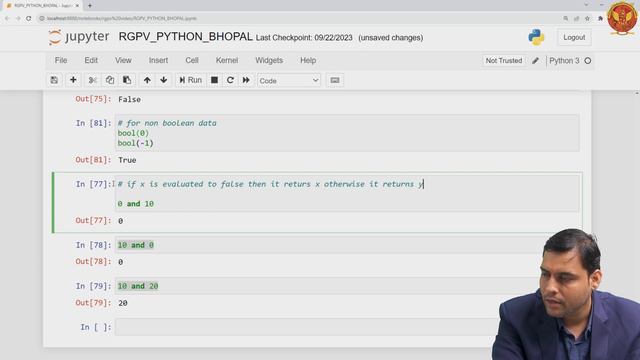
Task: Click the browser back arrow
Action: click(7, 18)
